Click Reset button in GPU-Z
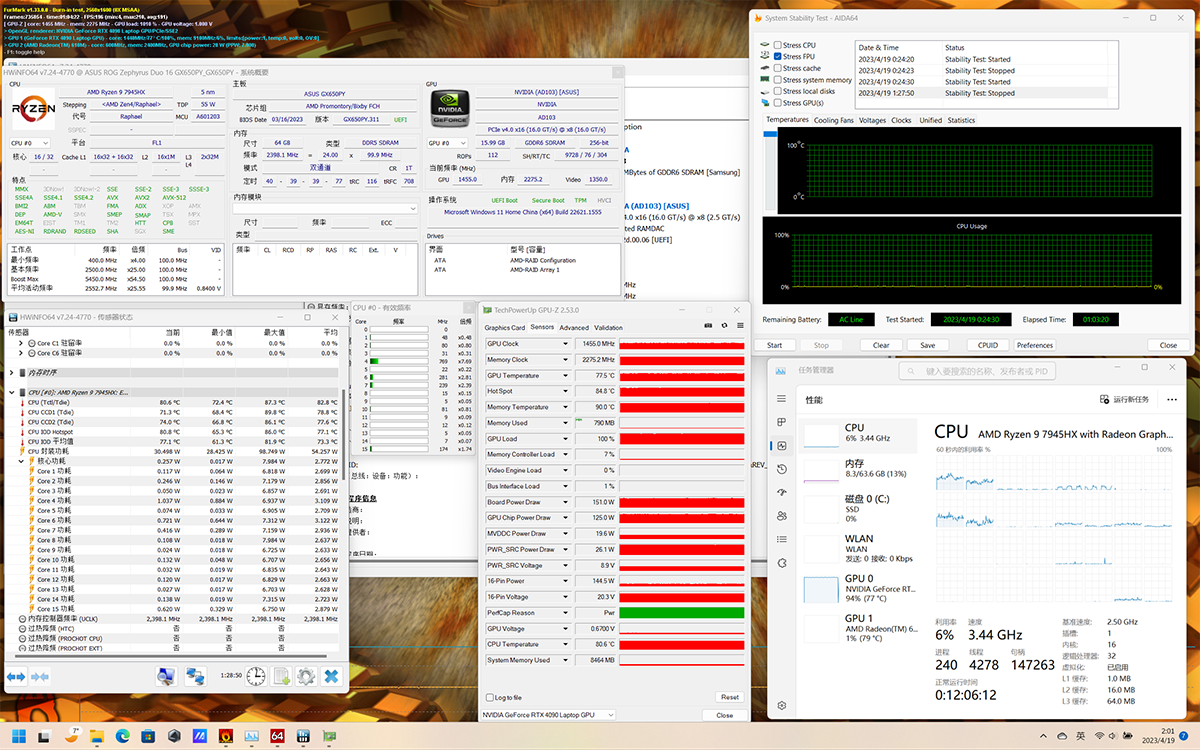The height and width of the screenshot is (750, 1200). click(x=730, y=697)
